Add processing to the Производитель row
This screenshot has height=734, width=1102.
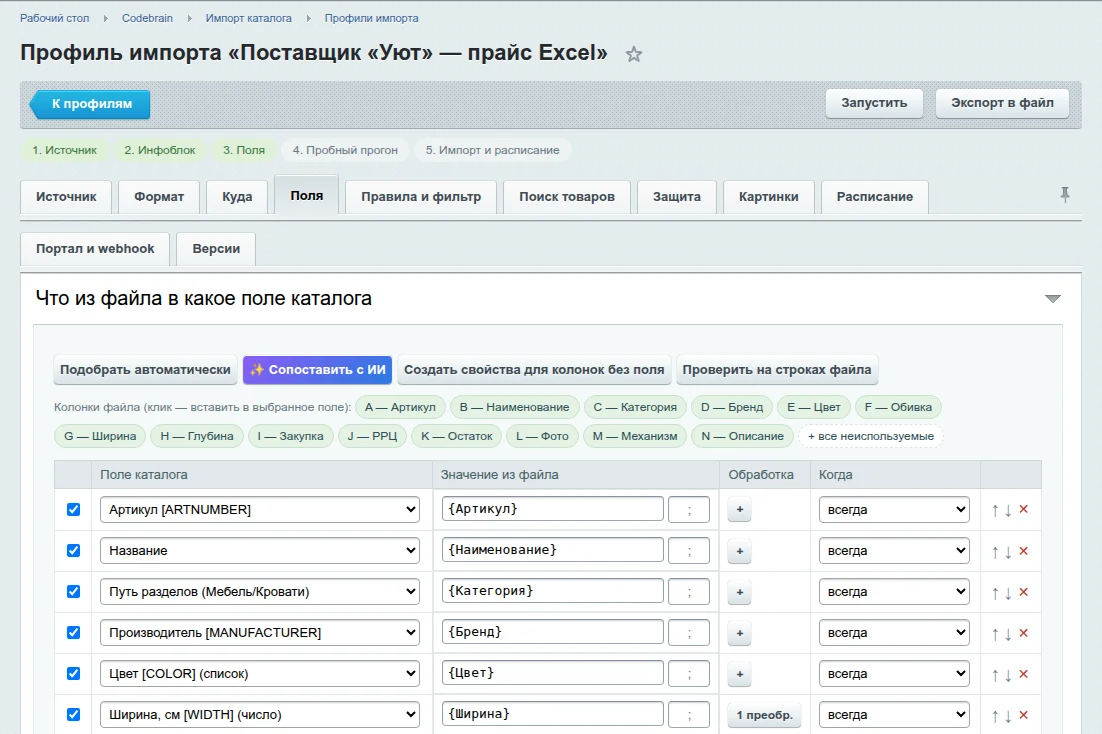coord(739,633)
